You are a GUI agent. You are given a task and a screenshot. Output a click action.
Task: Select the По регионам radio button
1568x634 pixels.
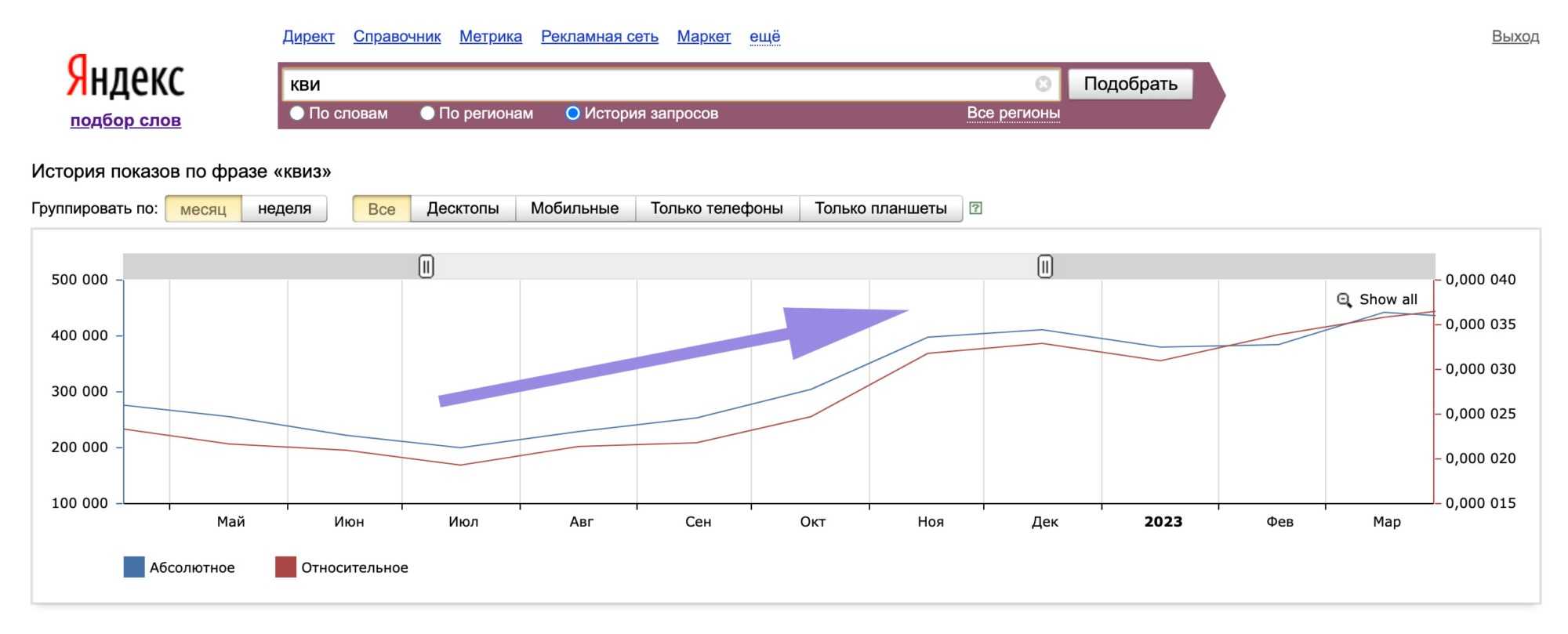pyautogui.click(x=427, y=114)
